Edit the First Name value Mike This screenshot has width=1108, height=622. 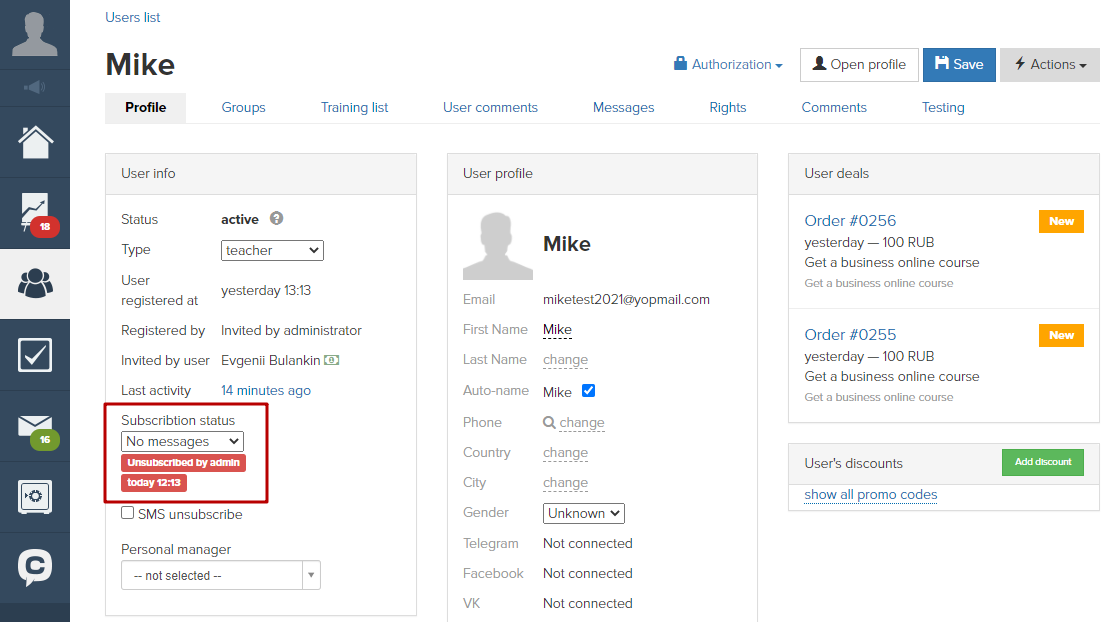pyautogui.click(x=557, y=329)
